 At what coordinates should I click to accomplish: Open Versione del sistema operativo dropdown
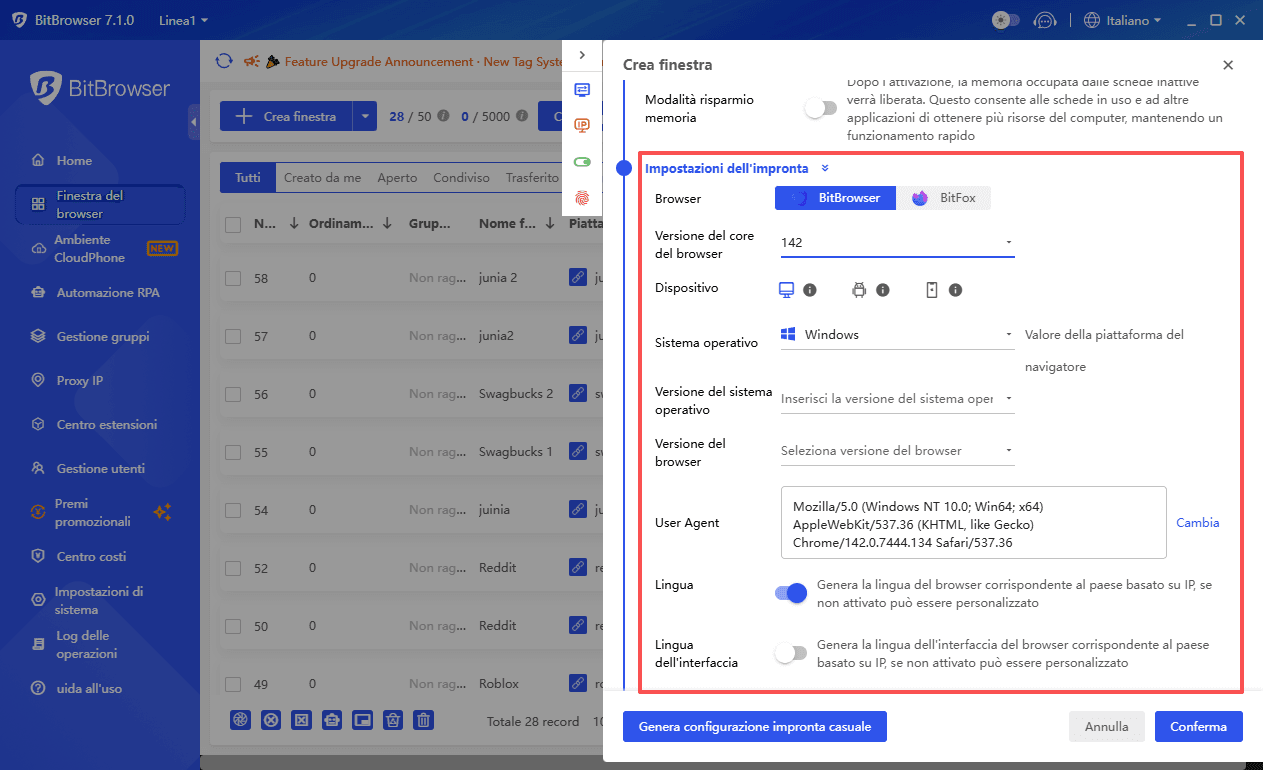point(897,399)
